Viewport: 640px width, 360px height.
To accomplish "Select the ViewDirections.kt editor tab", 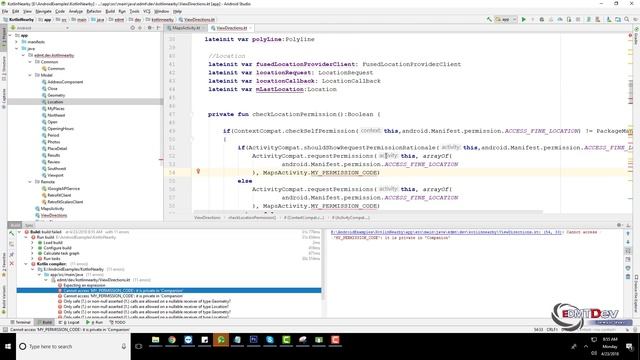I will [231, 28].
